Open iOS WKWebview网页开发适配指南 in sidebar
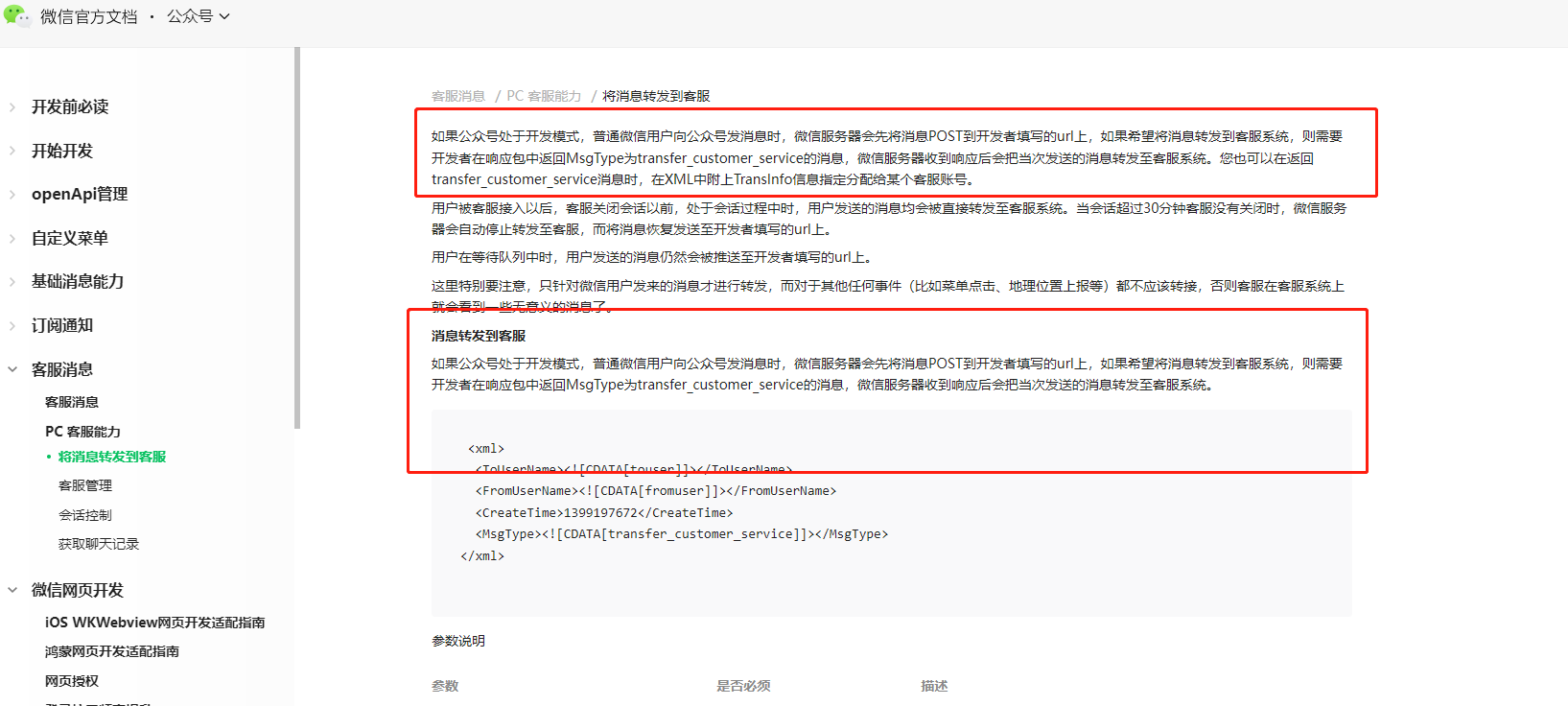This screenshot has width=1568, height=706. click(155, 623)
